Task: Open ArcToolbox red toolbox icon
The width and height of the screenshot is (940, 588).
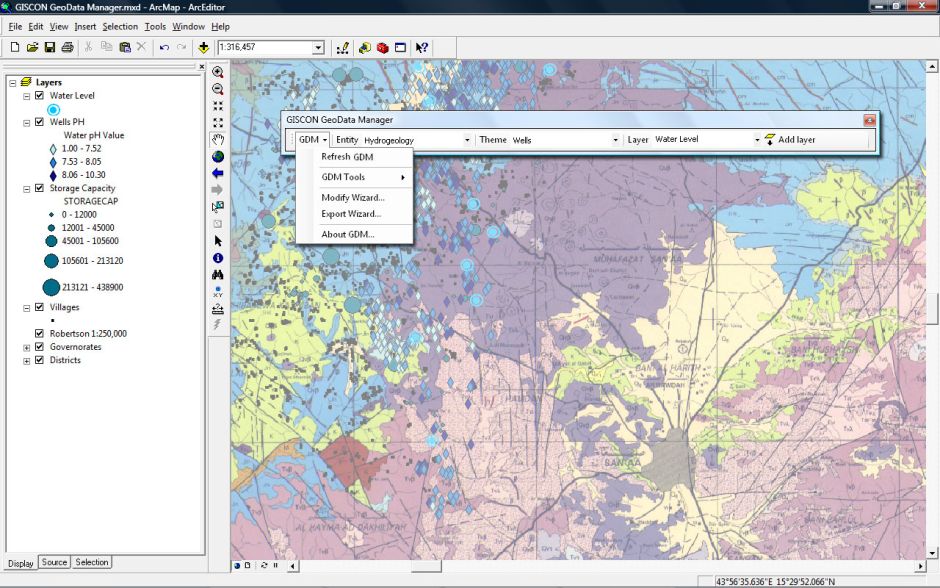Action: 382,47
